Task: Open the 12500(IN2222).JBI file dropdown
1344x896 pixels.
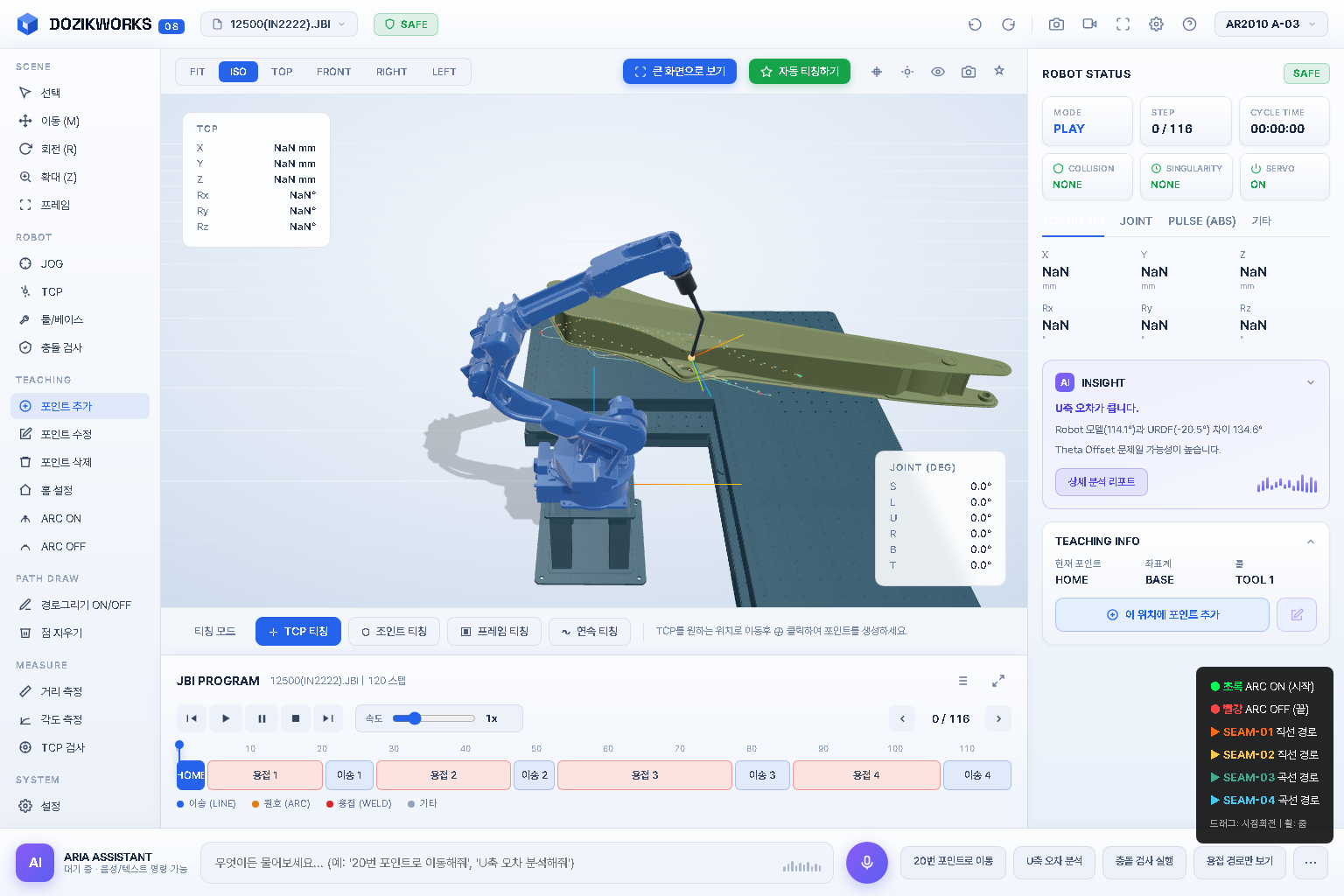Action: tap(279, 24)
